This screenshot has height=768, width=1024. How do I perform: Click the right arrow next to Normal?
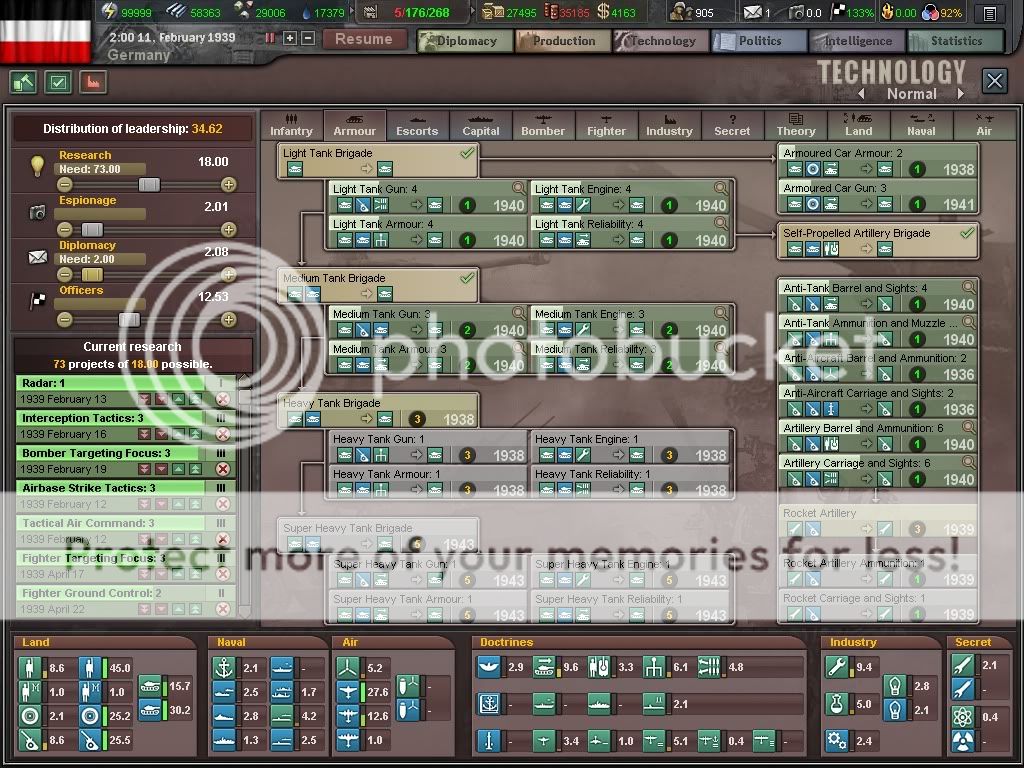[x=961, y=94]
